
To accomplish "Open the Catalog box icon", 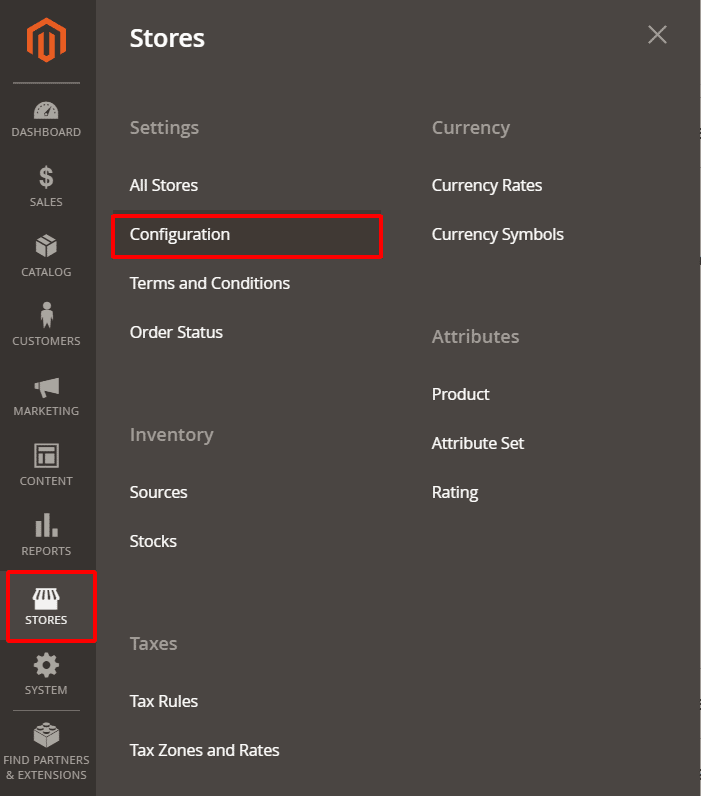I will (x=47, y=246).
